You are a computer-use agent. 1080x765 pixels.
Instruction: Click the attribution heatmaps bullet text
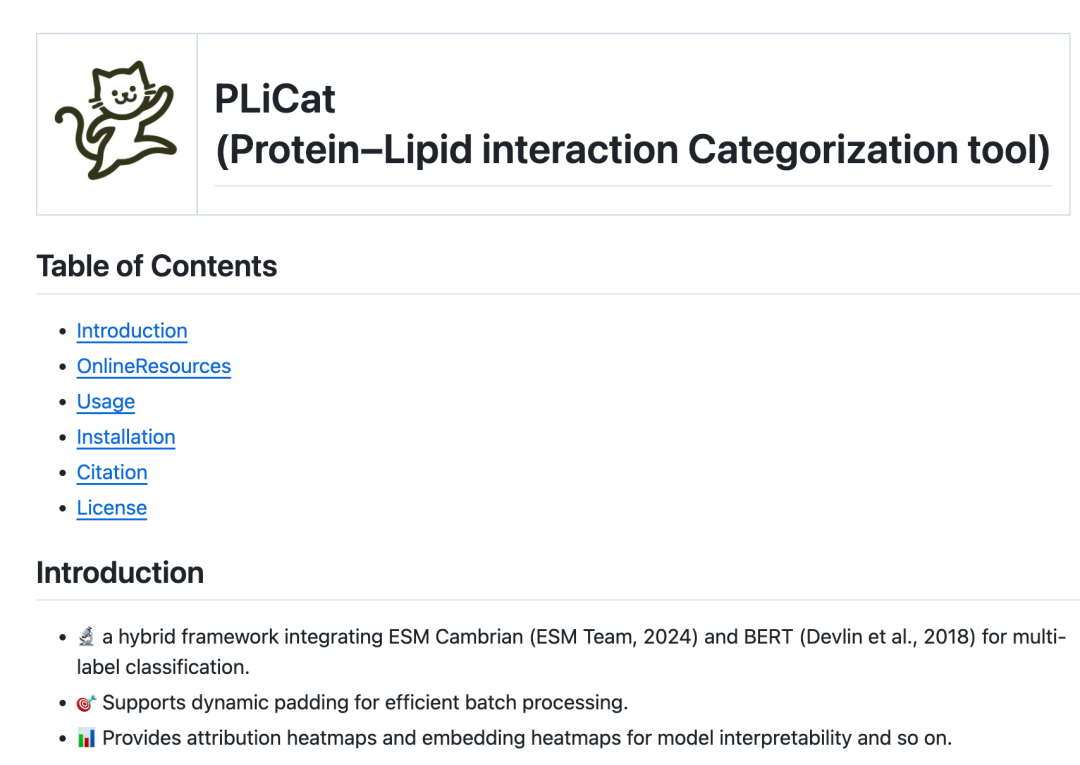click(x=527, y=739)
